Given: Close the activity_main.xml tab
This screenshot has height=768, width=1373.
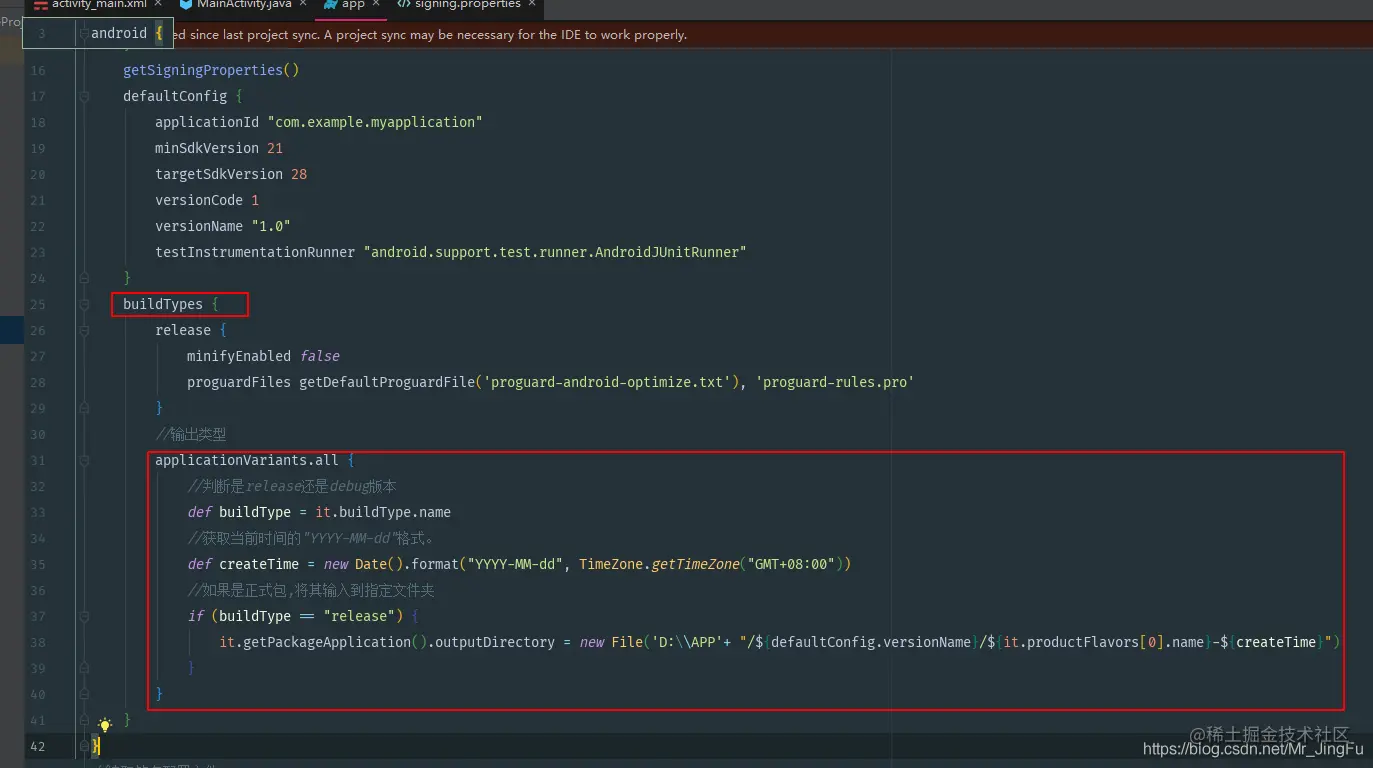Looking at the screenshot, I should coord(158,4).
